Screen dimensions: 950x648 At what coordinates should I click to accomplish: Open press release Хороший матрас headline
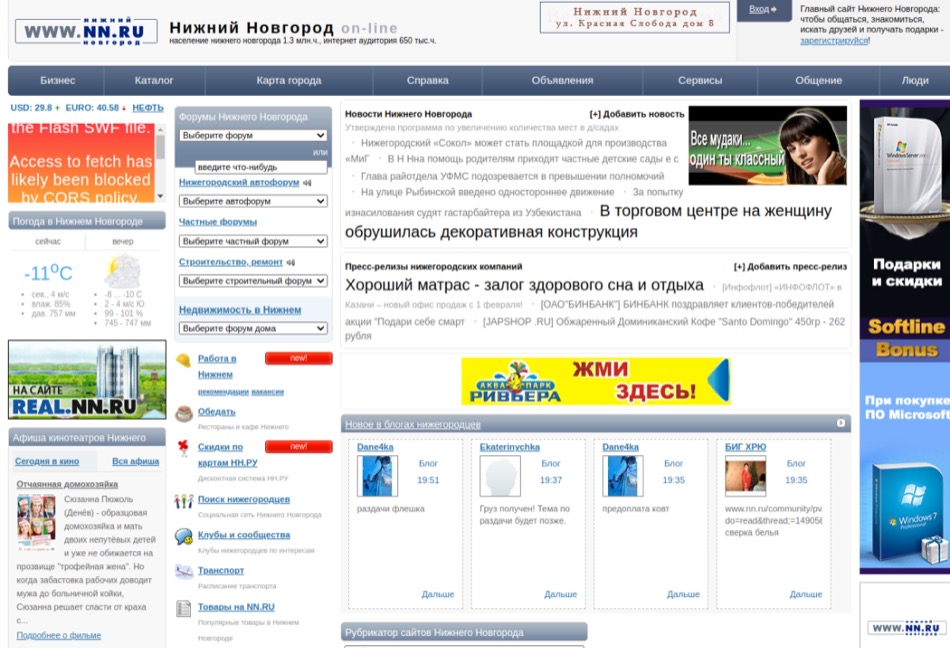click(524, 285)
